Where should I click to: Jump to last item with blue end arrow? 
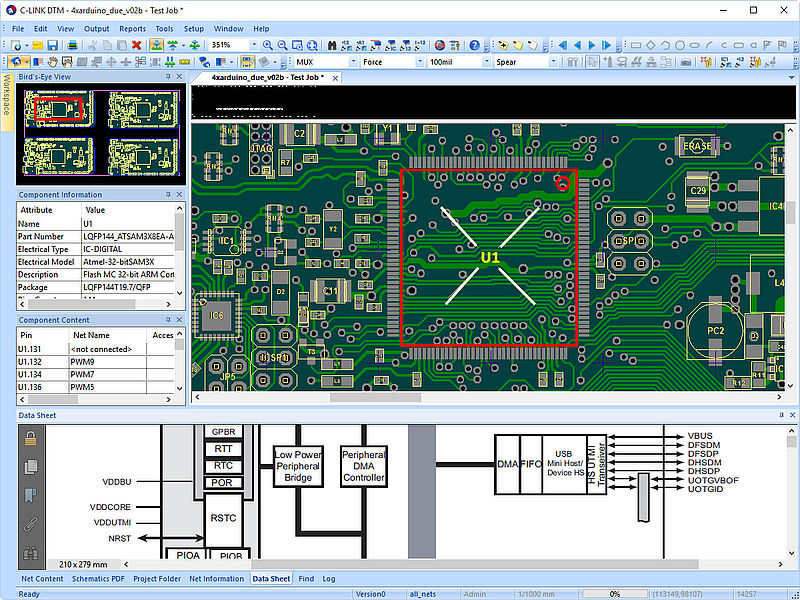coord(607,45)
